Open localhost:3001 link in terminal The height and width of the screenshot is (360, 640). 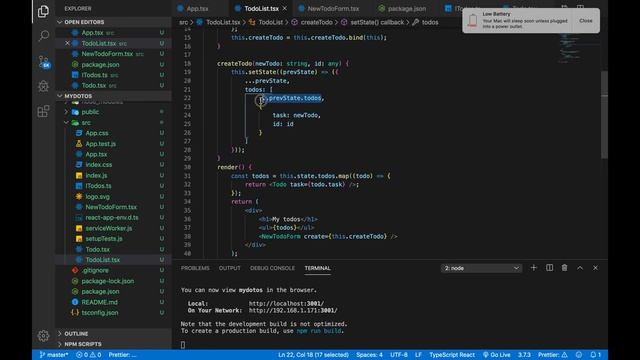pyautogui.click(x=286, y=304)
